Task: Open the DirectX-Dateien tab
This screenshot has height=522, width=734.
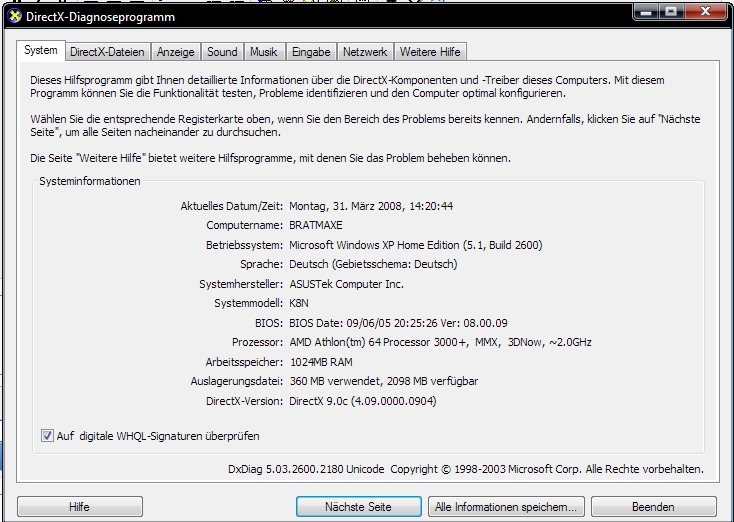Action: click(x=107, y=52)
